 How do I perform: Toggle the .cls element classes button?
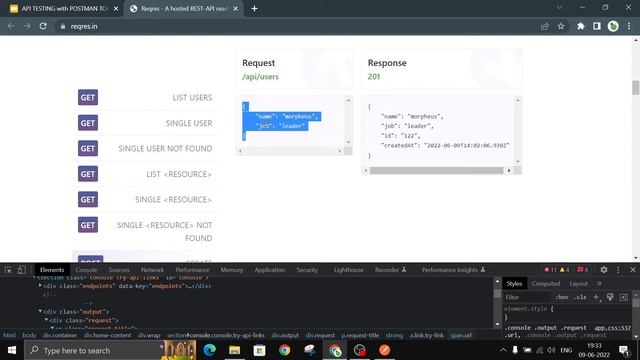click(580, 297)
